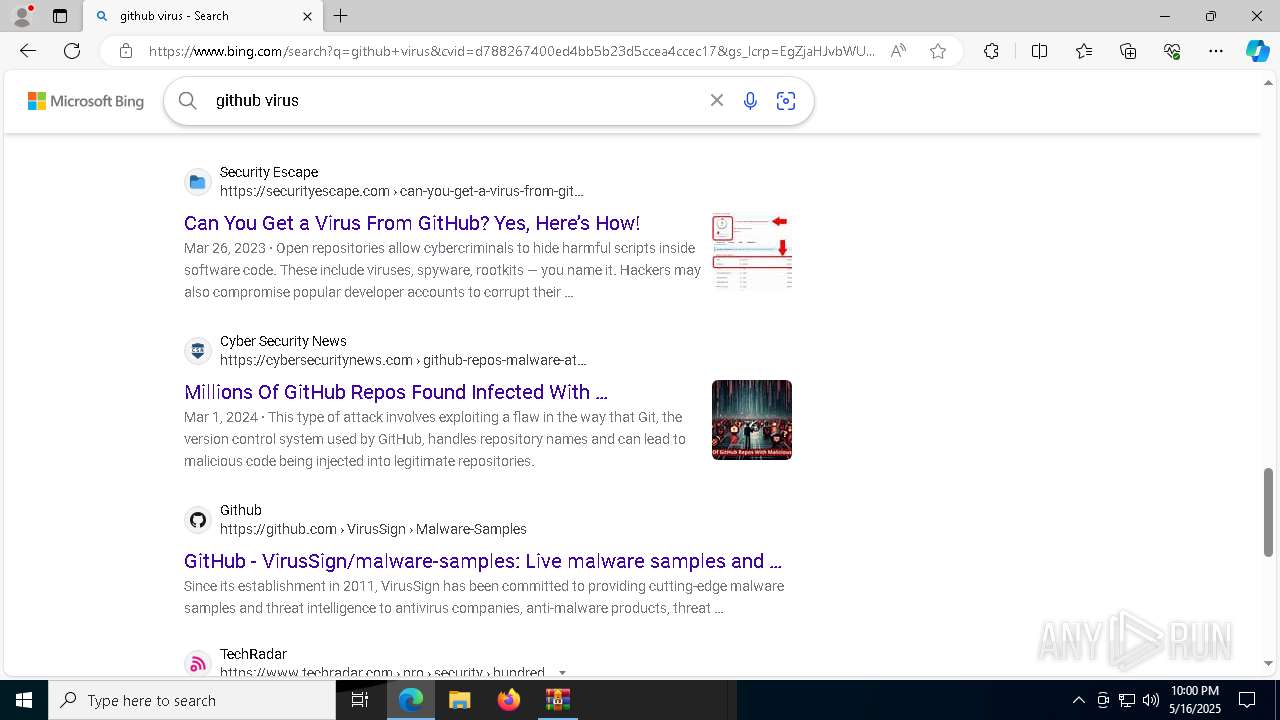The height and width of the screenshot is (720, 1280).
Task: Close the 'github virus - Search' tab
Action: [308, 16]
